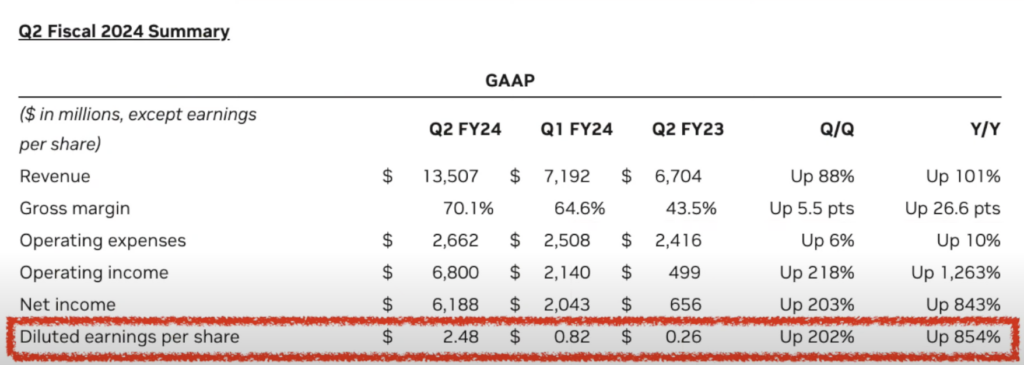Click the 6,188 net income value

tap(455, 304)
